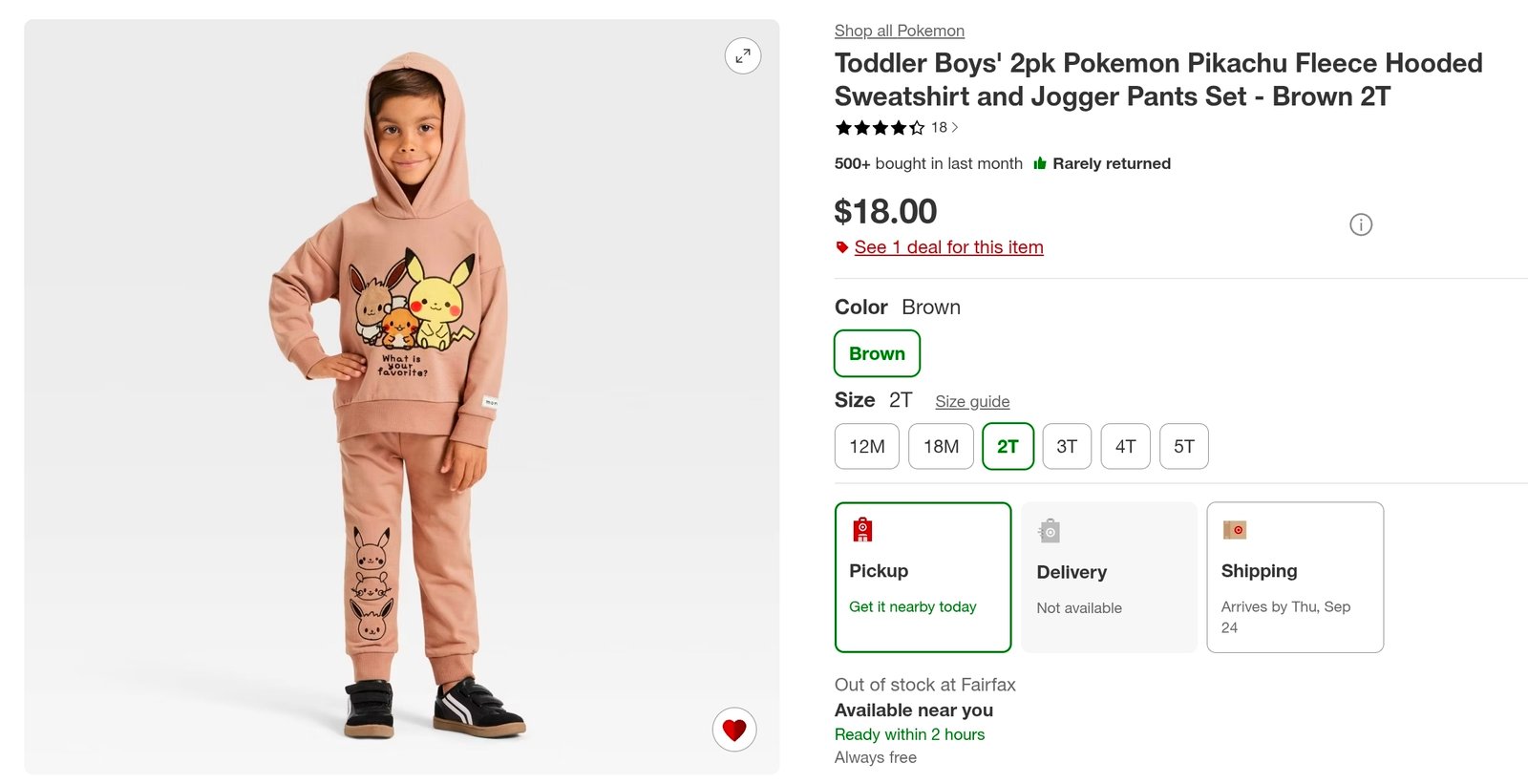The image size is (1528, 784).
Task: Toggle the red heart favorite icon
Action: [x=734, y=730]
